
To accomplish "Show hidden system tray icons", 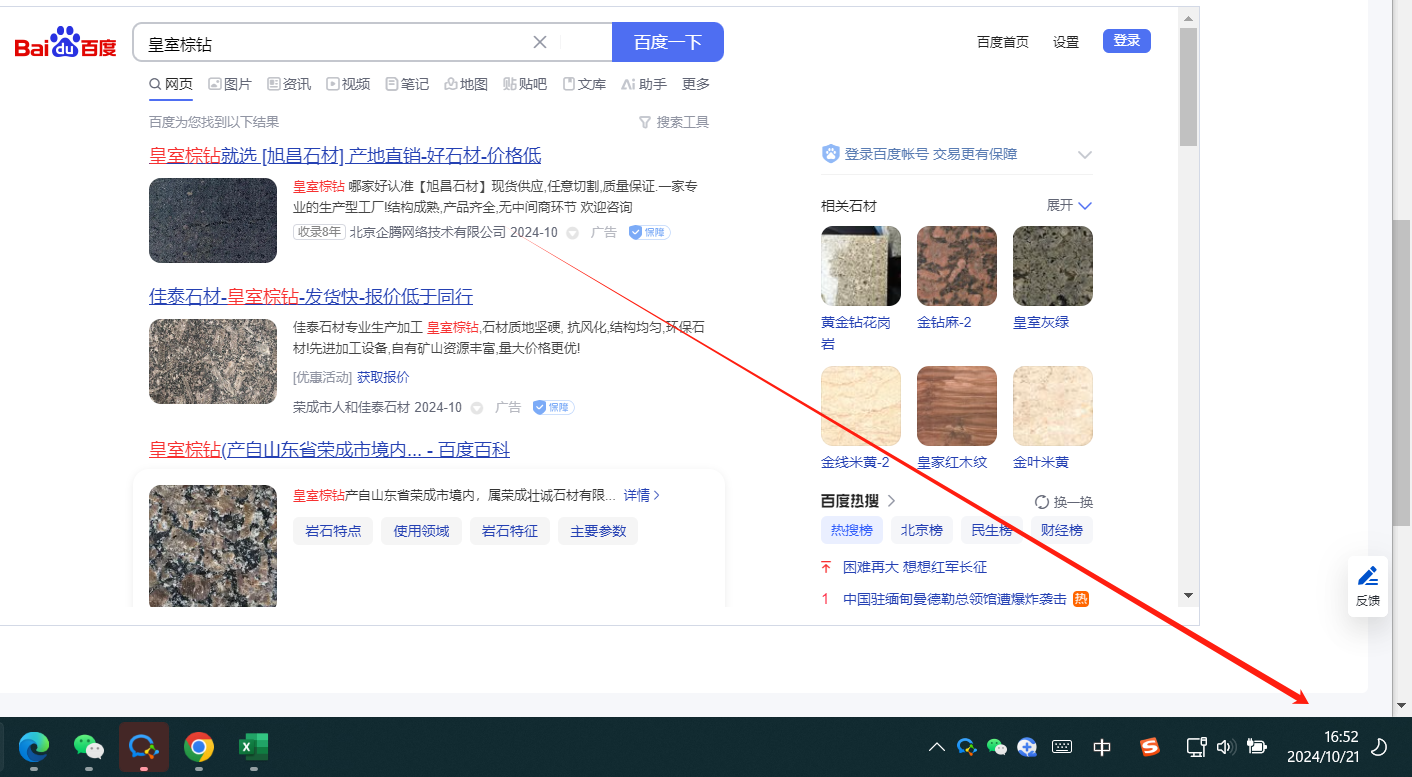I will 936,747.
